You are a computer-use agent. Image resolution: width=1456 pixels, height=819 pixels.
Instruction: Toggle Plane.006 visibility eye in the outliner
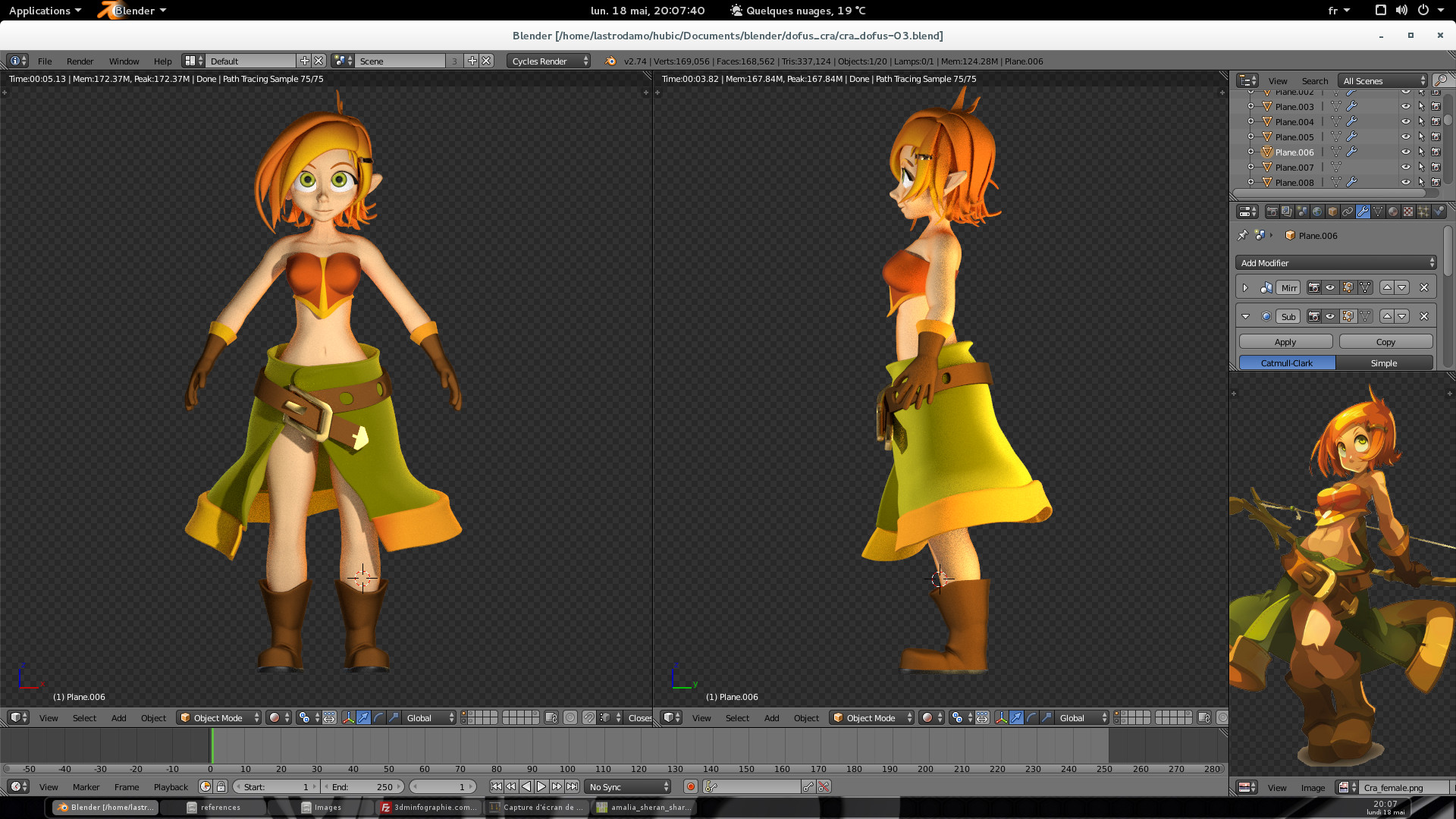tap(1406, 152)
